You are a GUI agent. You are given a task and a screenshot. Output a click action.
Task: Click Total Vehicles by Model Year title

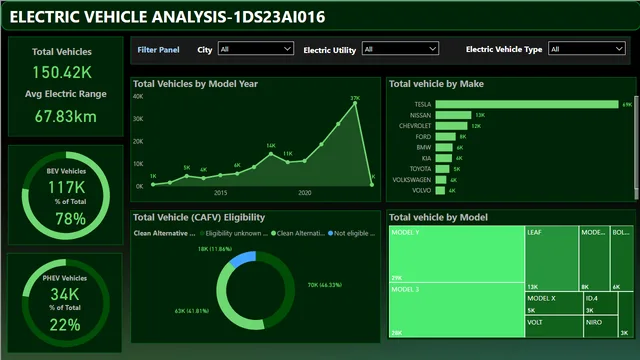(x=195, y=84)
